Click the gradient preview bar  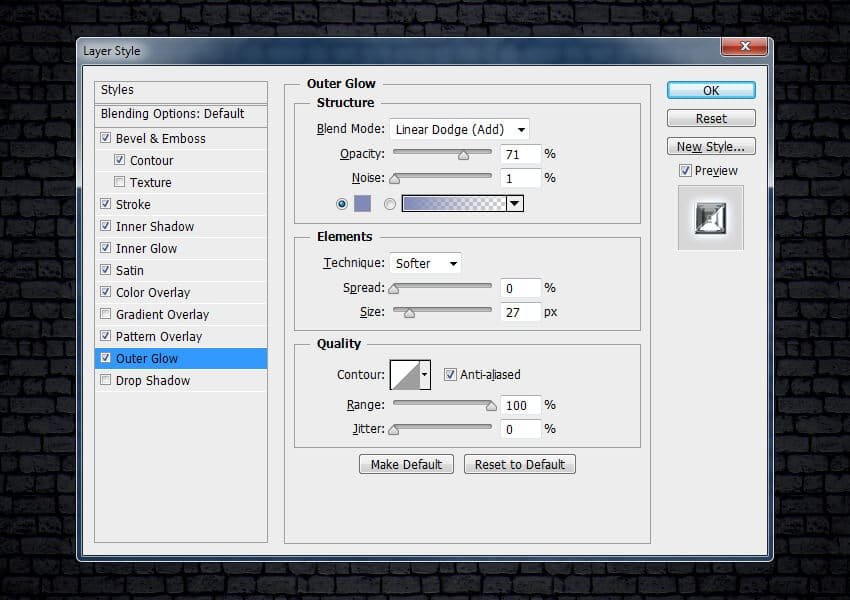tap(453, 204)
